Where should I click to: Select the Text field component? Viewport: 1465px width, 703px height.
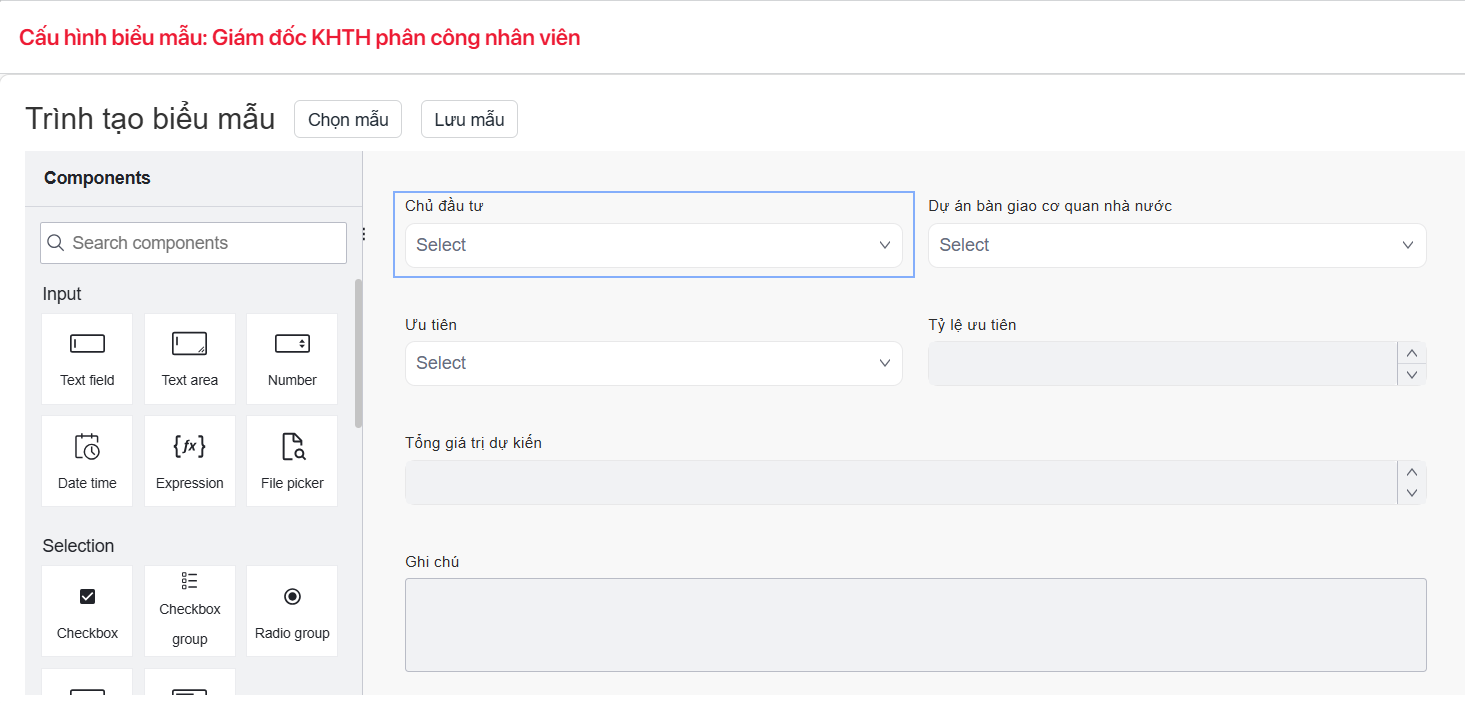pyautogui.click(x=87, y=359)
